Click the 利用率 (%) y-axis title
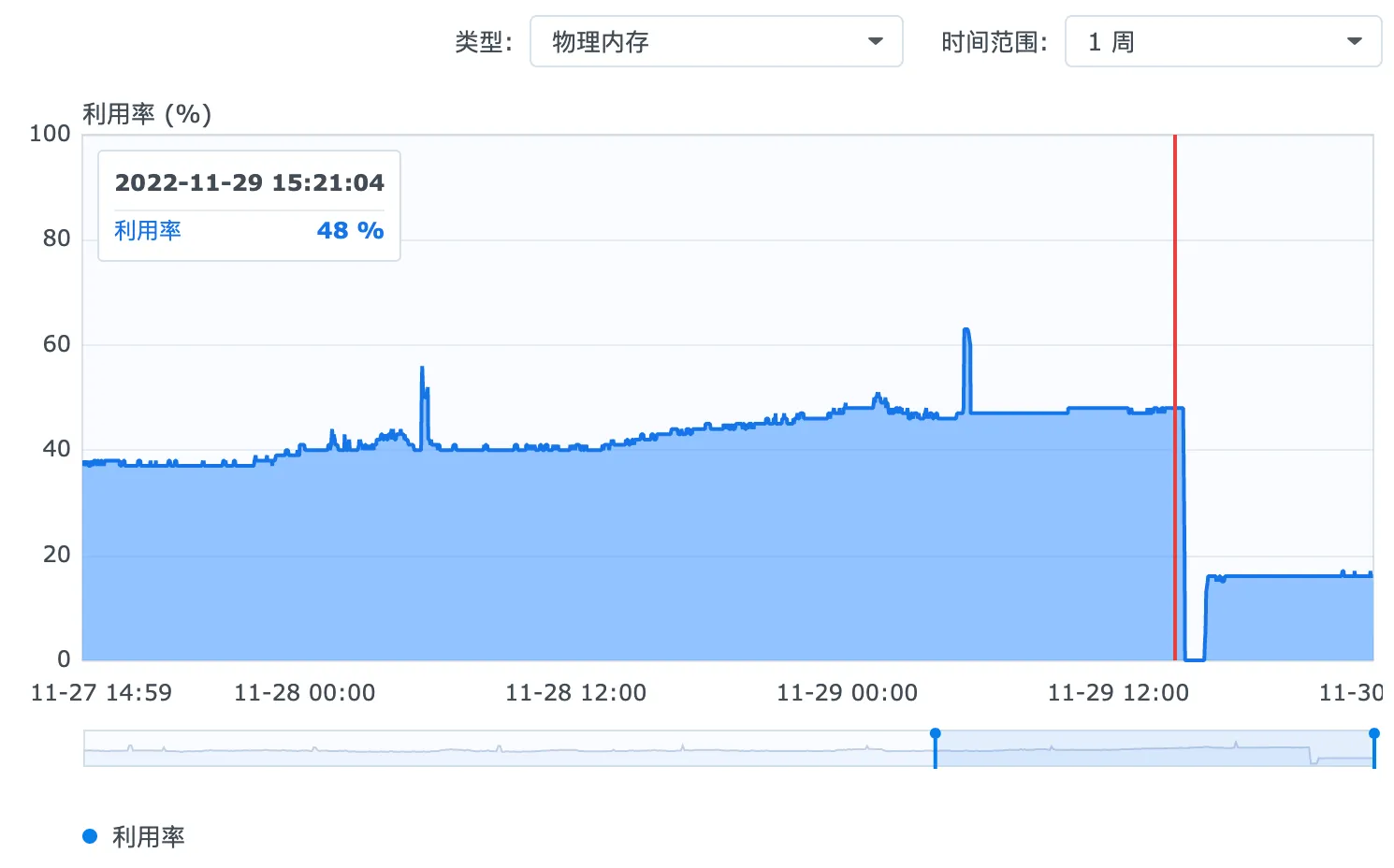The height and width of the screenshot is (868, 1394). (147, 114)
